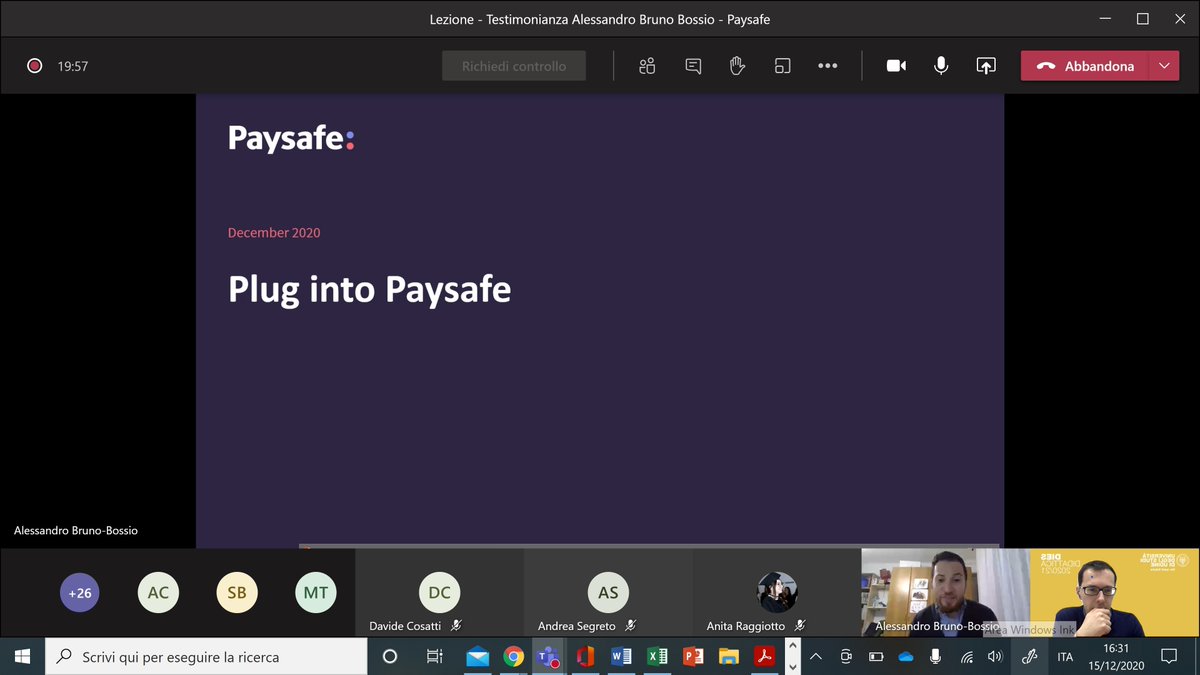The image size is (1200, 675).
Task: Toggle the camera on or off
Action: pyautogui.click(x=896, y=66)
